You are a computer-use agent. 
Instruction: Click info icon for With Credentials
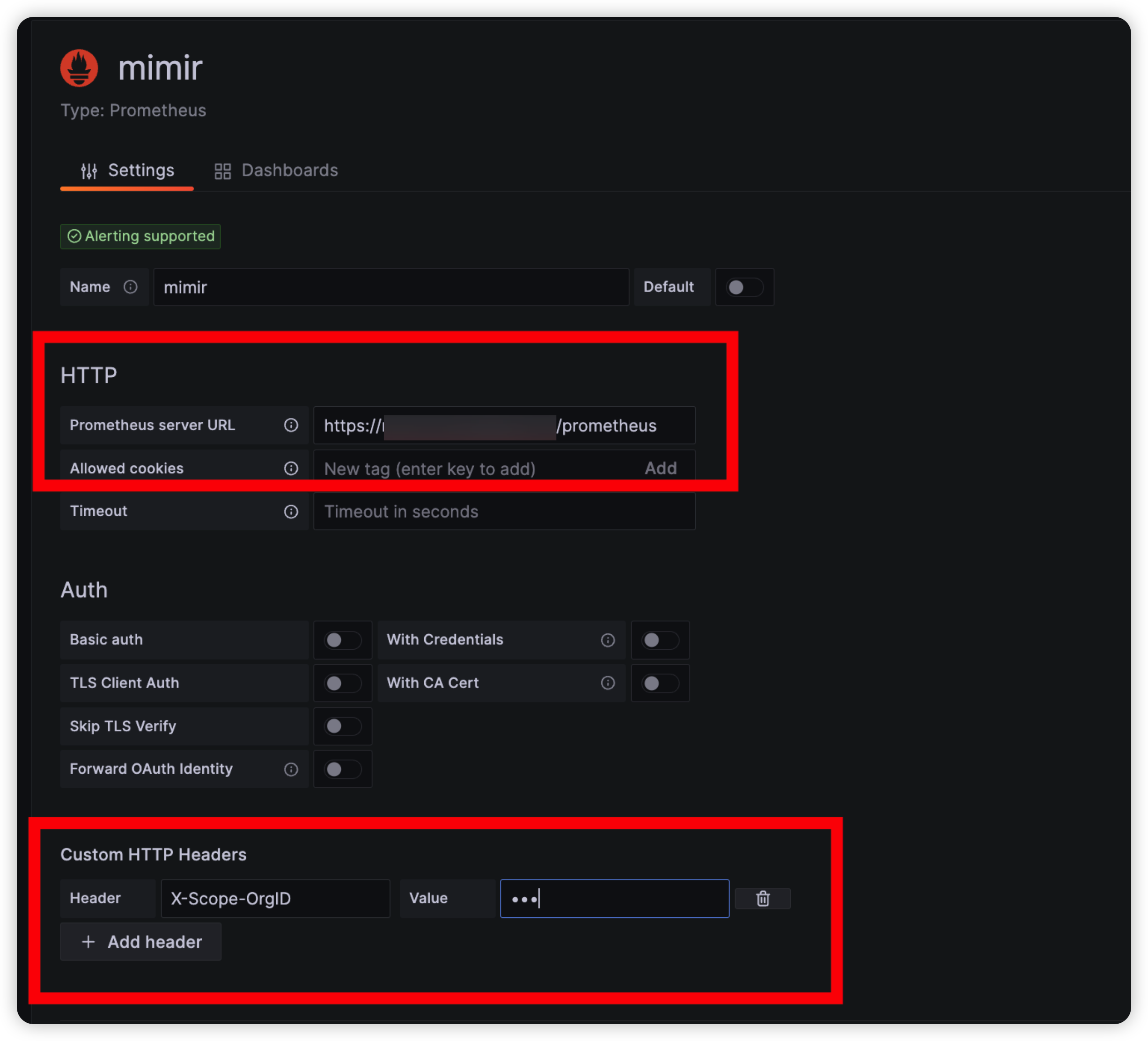pyautogui.click(x=608, y=640)
